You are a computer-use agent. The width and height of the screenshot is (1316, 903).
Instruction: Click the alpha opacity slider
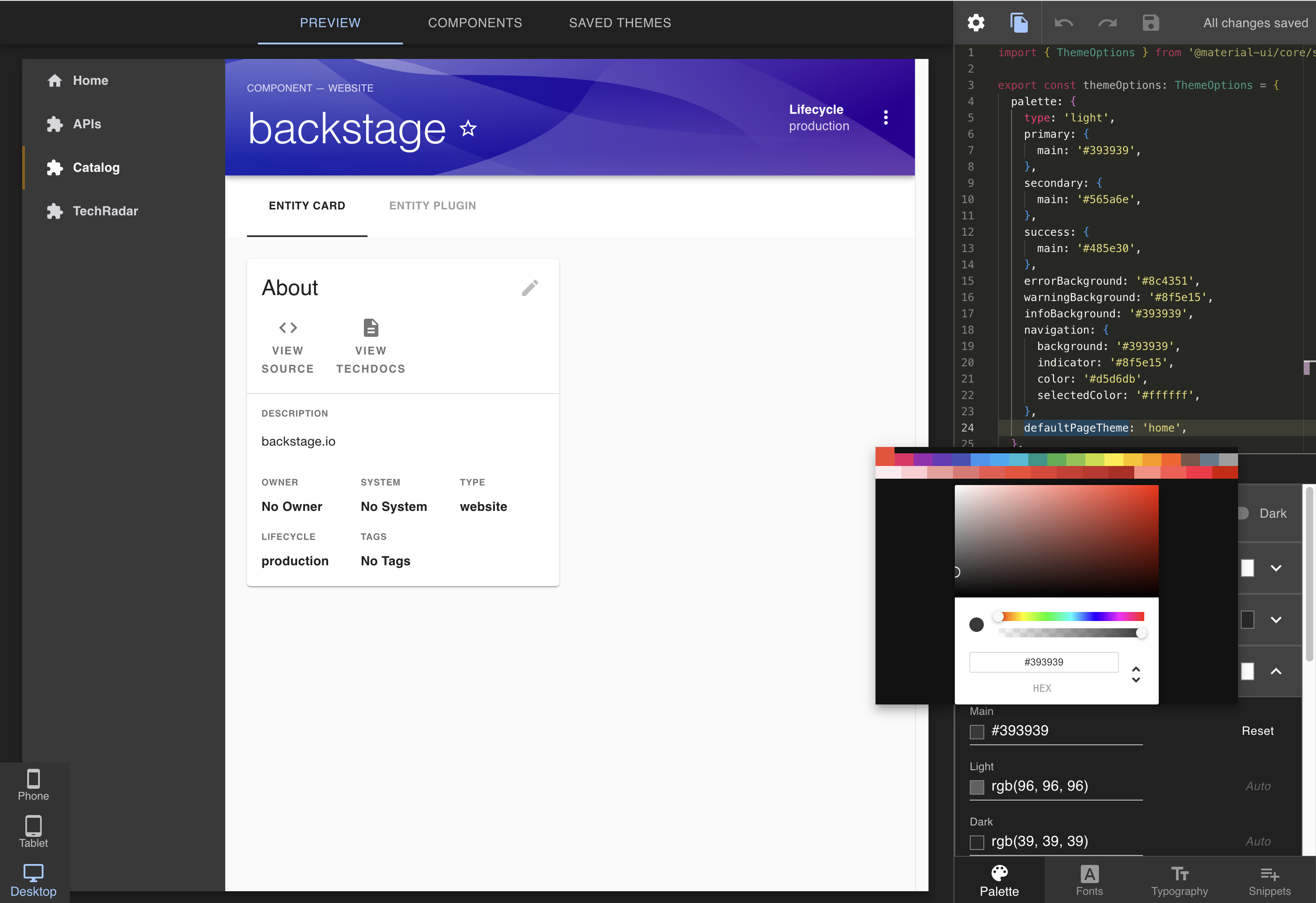pos(1071,633)
